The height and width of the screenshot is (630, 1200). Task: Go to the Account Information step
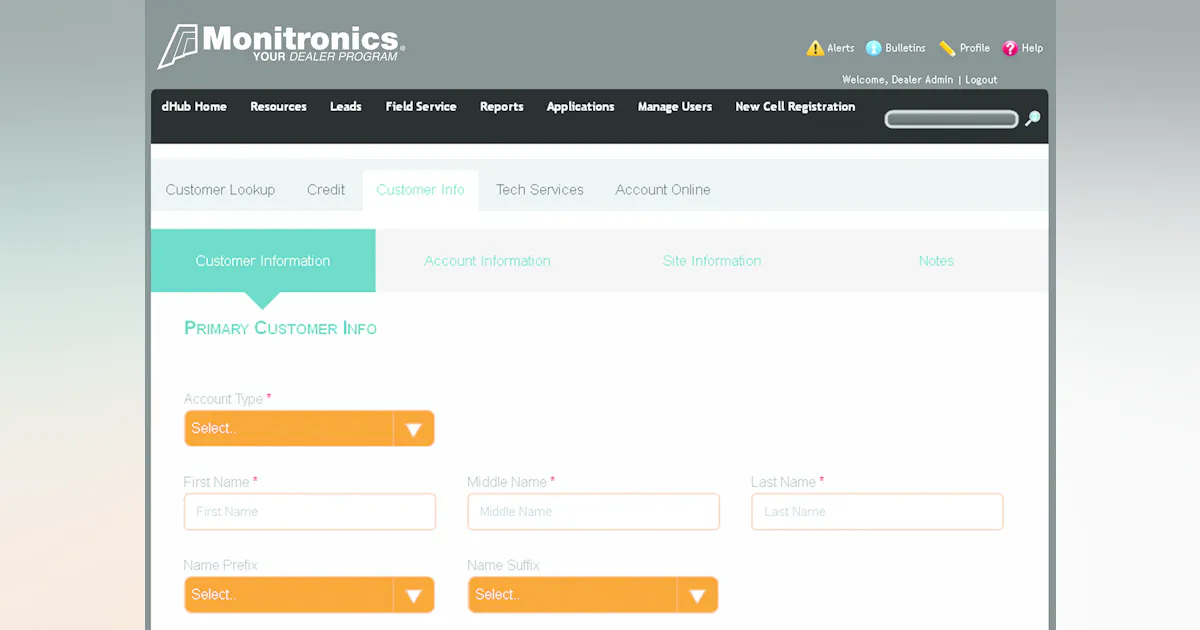(x=487, y=261)
